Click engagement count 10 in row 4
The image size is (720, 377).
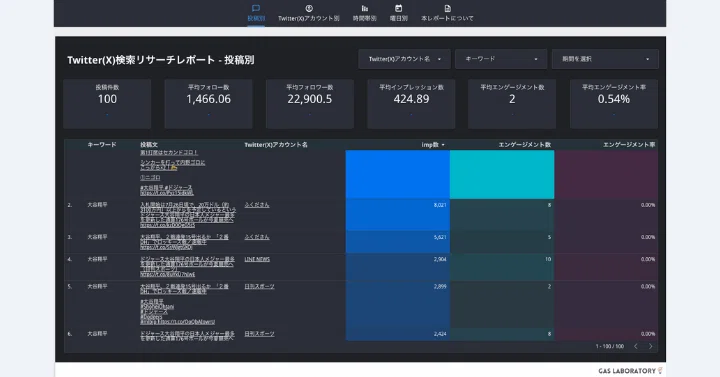[x=548, y=259]
